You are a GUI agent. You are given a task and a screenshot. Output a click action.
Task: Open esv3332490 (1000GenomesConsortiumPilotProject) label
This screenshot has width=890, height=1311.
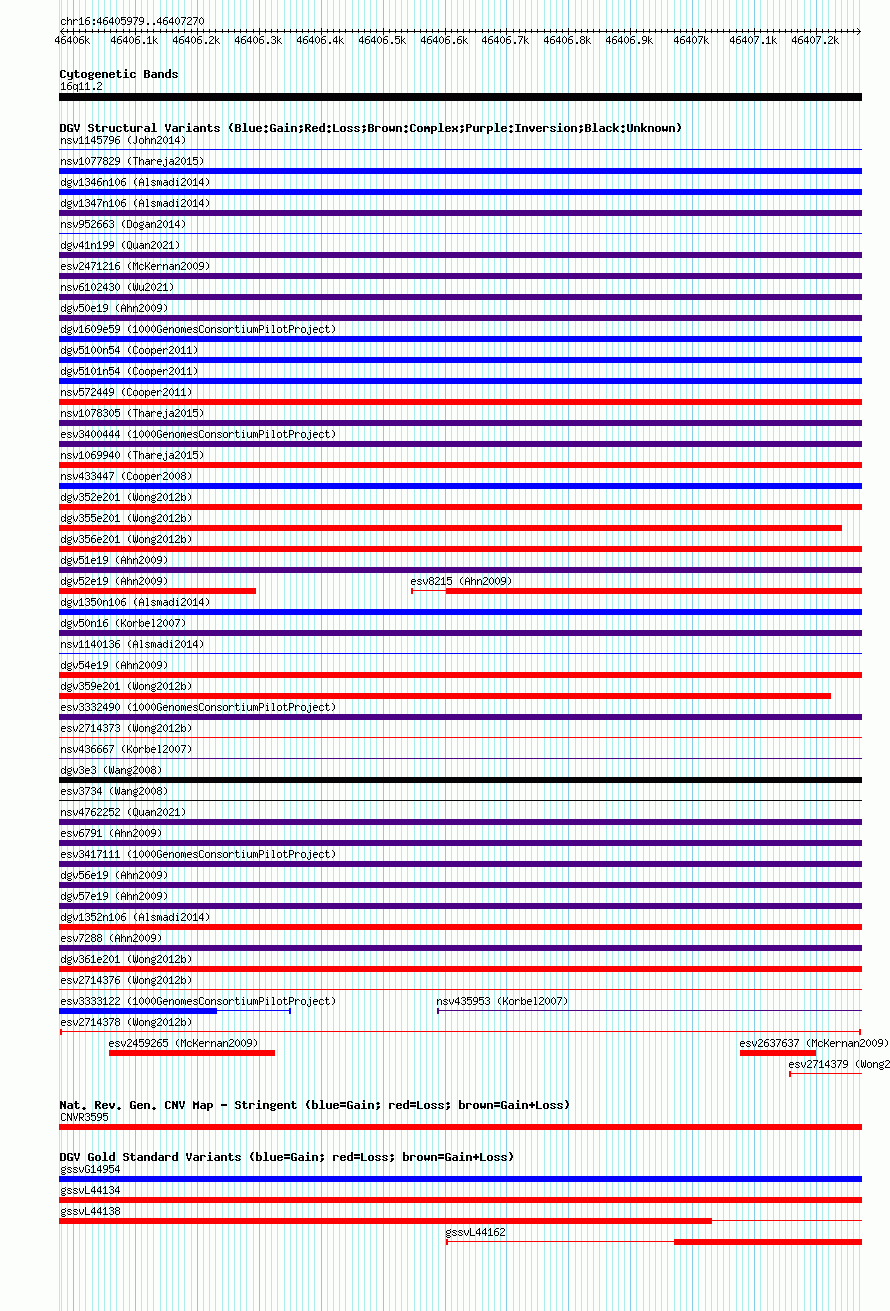click(198, 707)
